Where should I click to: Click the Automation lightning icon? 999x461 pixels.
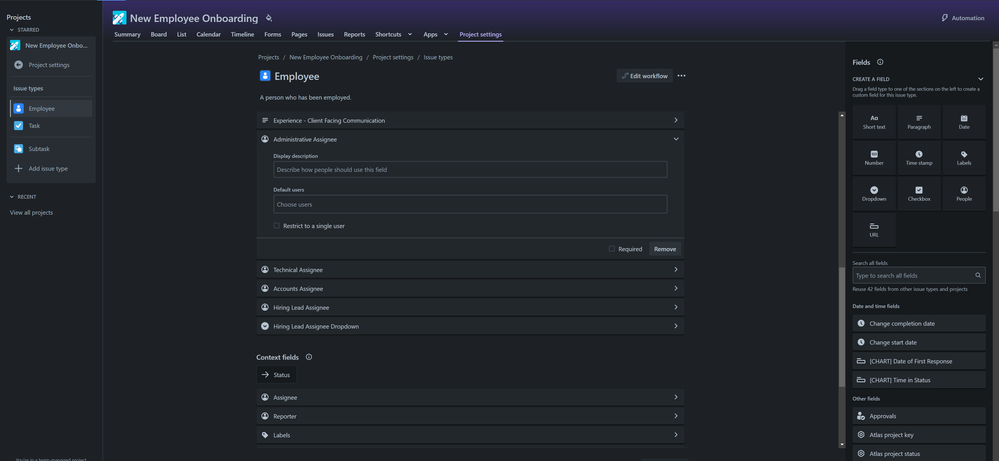tap(944, 18)
